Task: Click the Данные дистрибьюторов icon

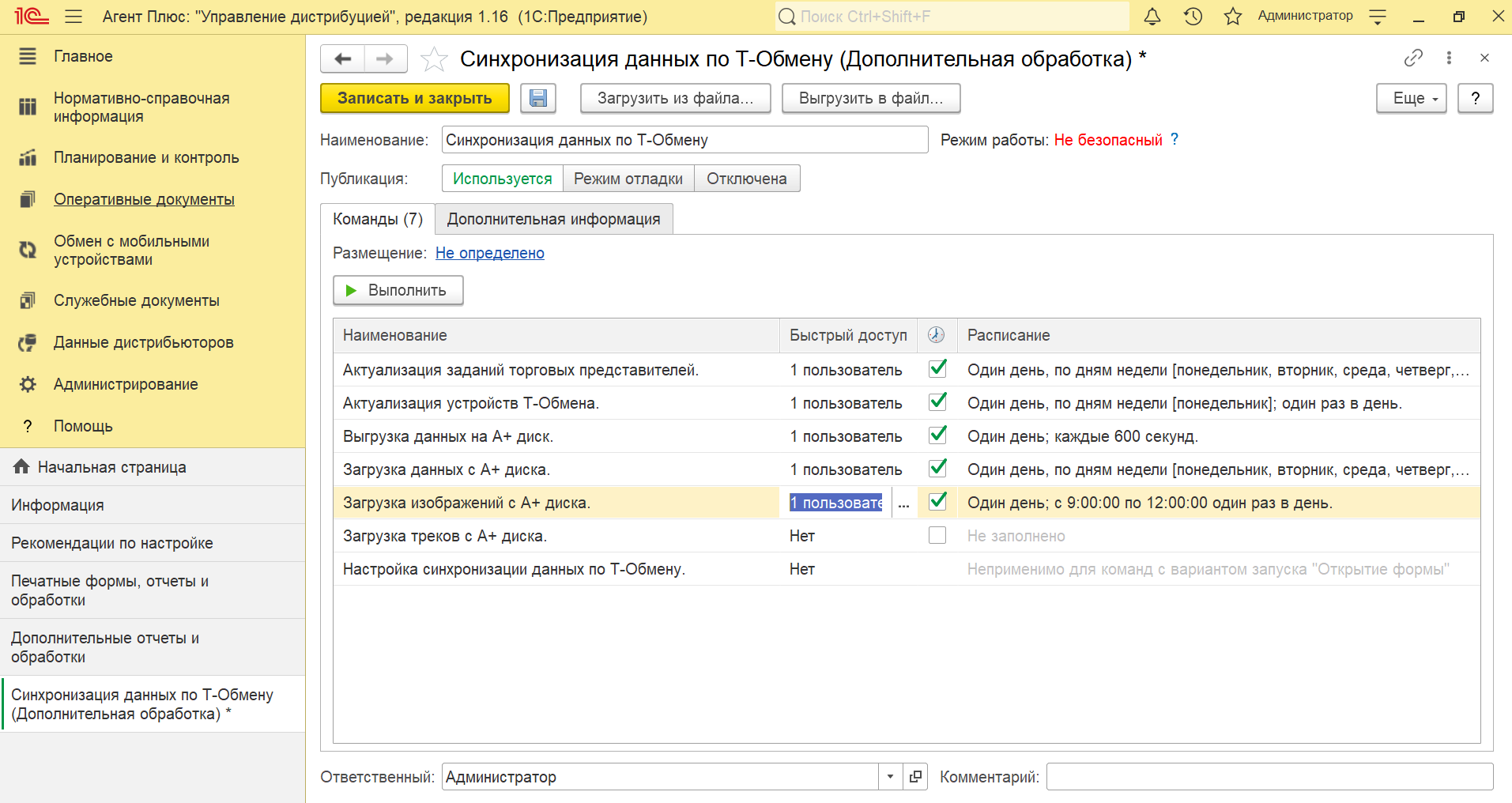Action: (28, 342)
